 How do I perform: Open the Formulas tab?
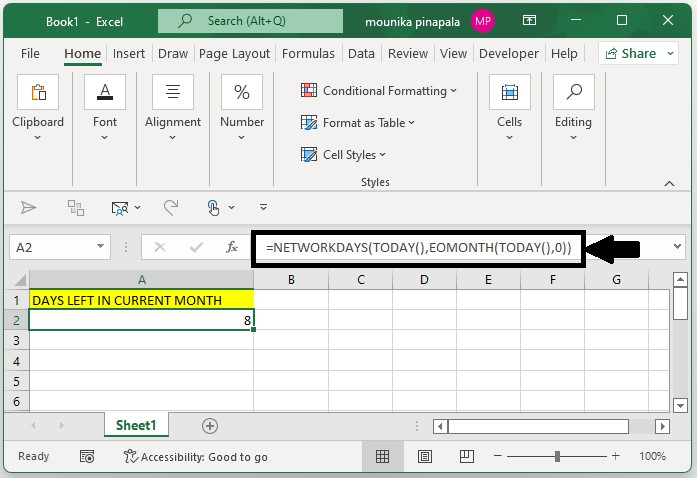308,54
